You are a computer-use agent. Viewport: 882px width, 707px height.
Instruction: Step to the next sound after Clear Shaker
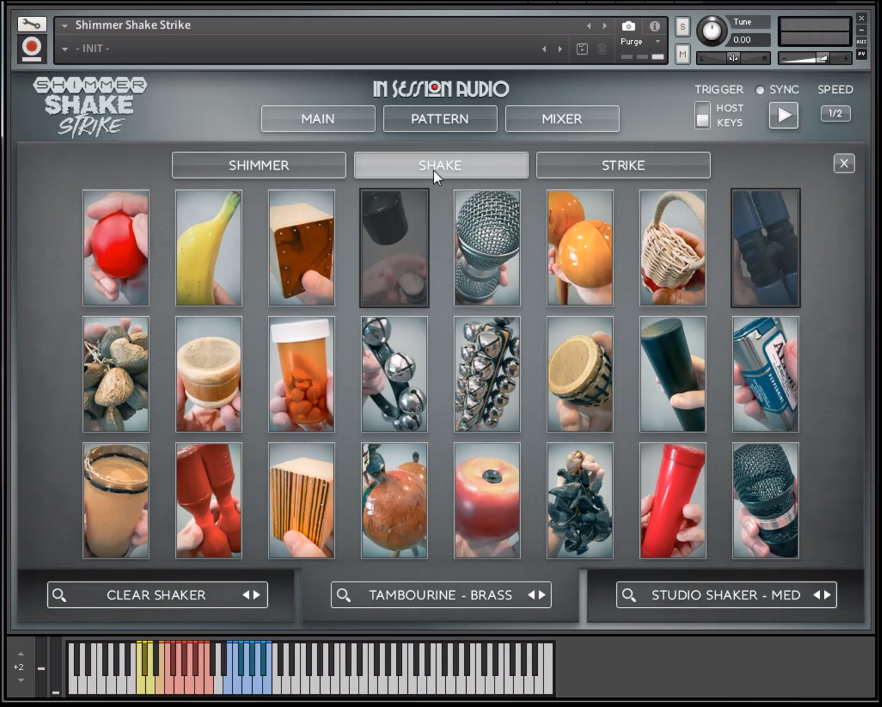pyautogui.click(x=256, y=595)
